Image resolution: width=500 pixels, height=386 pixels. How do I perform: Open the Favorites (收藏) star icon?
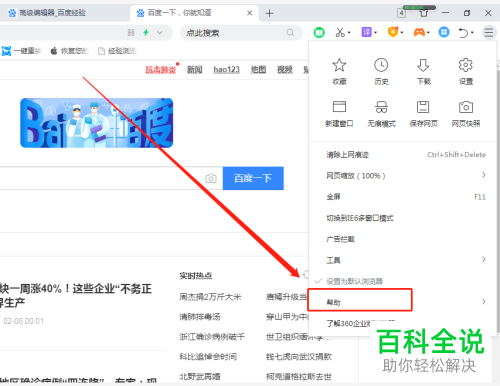click(339, 65)
